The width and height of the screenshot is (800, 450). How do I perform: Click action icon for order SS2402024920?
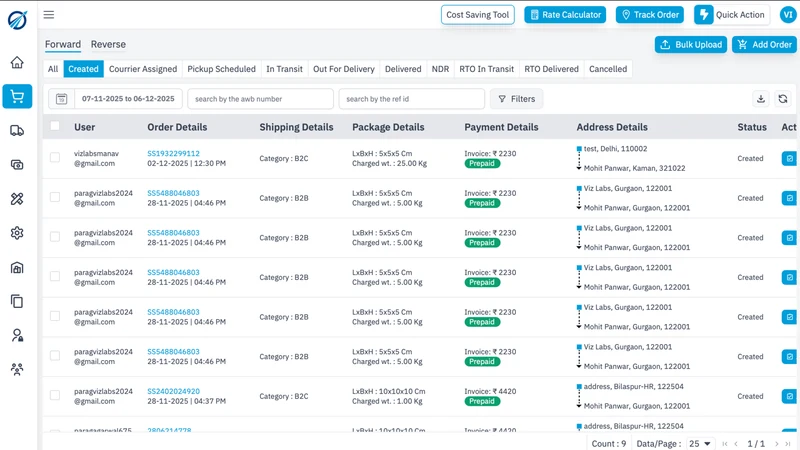coord(789,396)
